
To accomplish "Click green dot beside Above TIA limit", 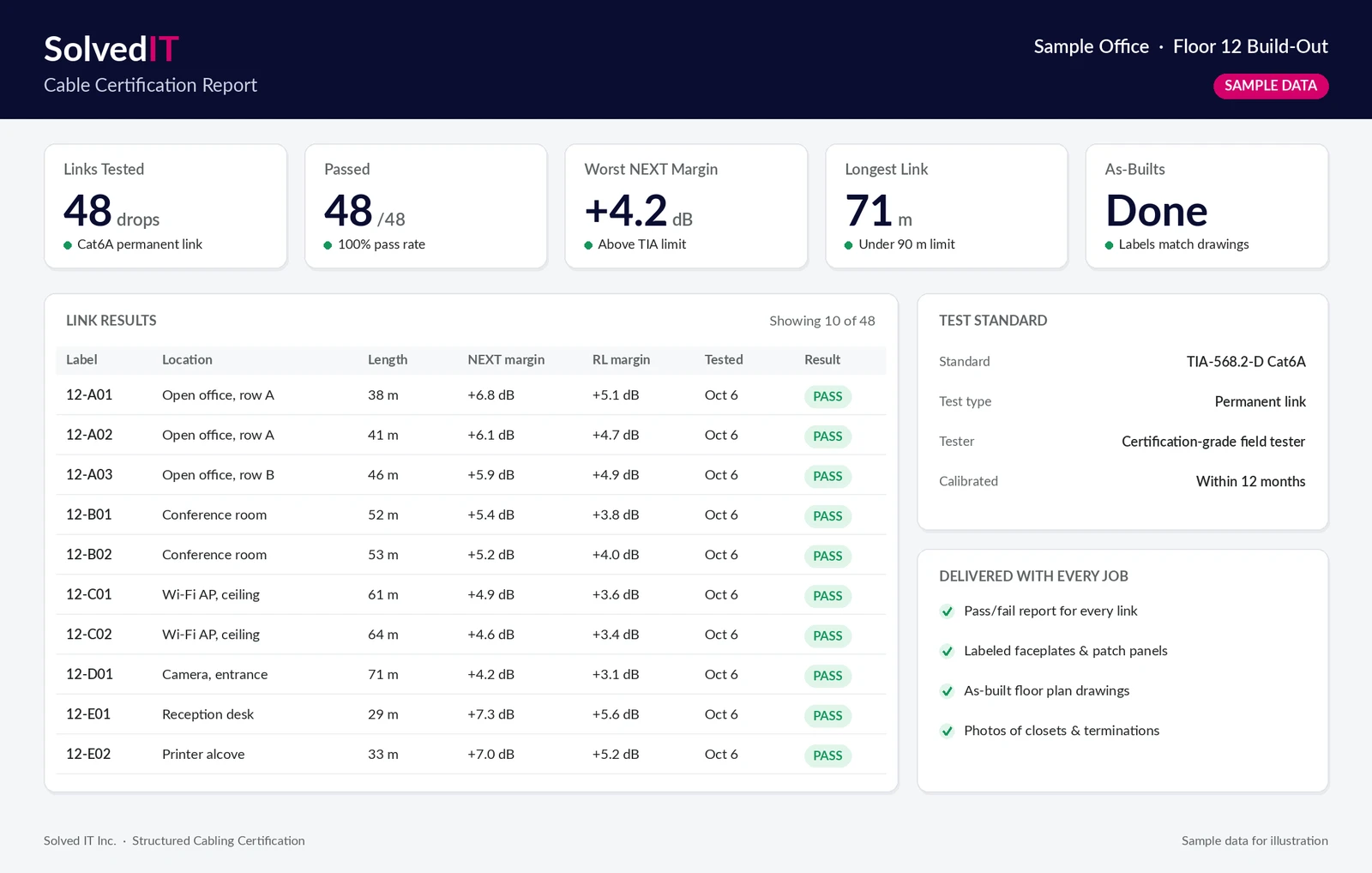I will (x=588, y=245).
